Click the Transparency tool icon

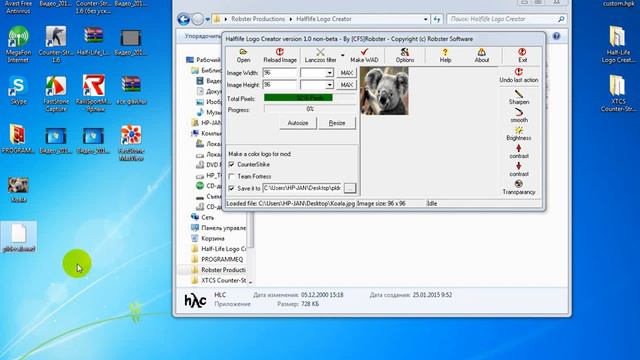519,184
